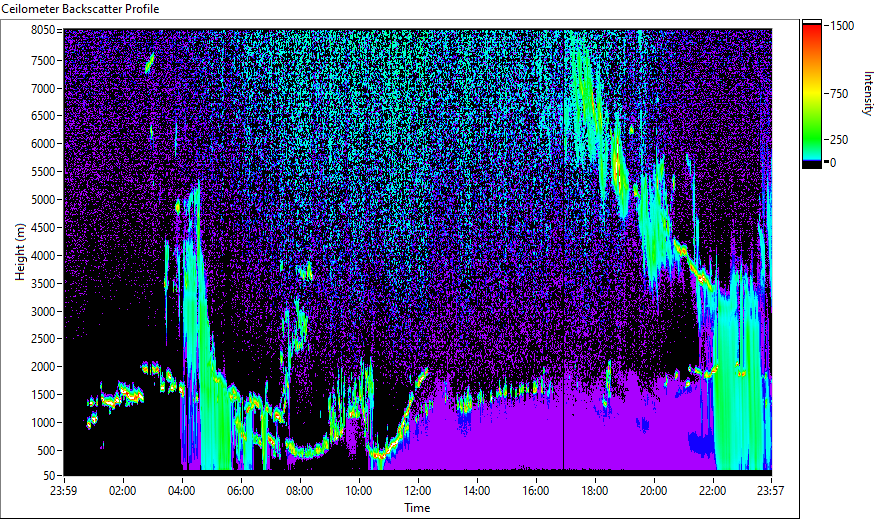This screenshot has height=519, width=878.
Task: Click the 12:00 time axis tick label
Action: coord(418,491)
